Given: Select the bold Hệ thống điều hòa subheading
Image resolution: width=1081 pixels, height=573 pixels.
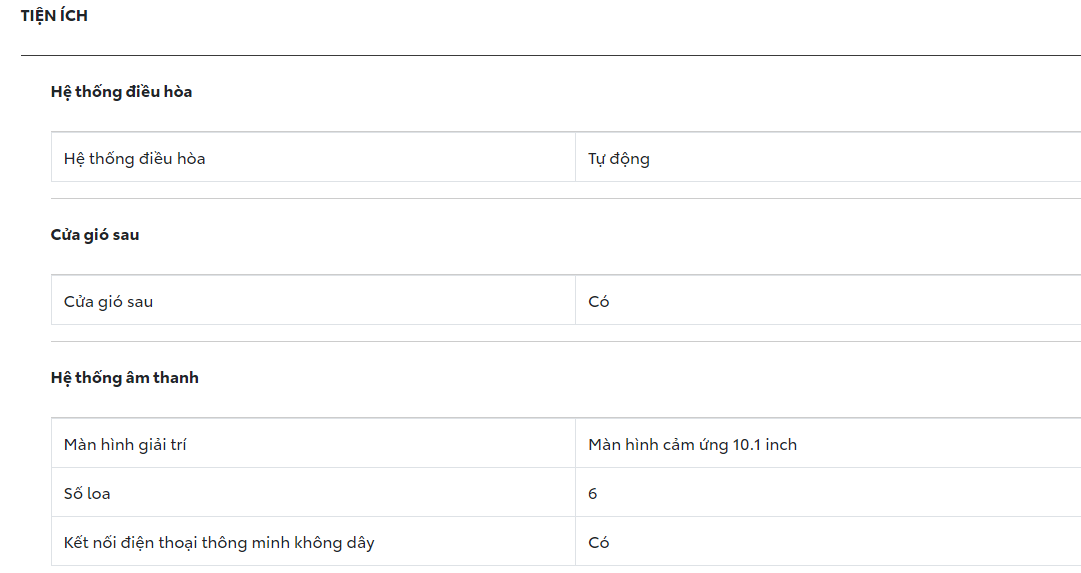Looking at the screenshot, I should (121, 92).
